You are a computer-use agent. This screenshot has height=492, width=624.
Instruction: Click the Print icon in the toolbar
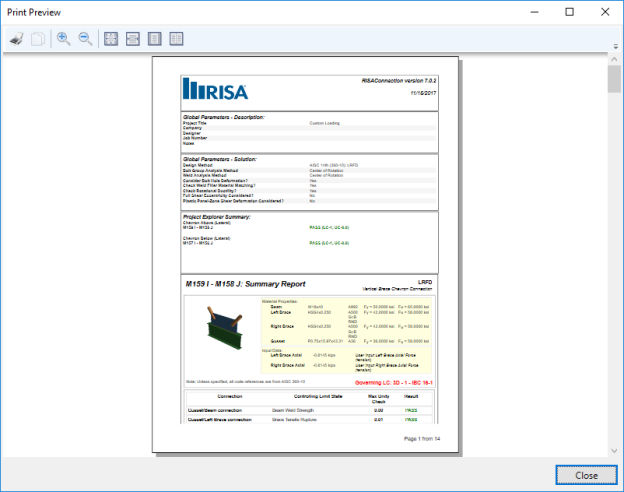(x=16, y=39)
